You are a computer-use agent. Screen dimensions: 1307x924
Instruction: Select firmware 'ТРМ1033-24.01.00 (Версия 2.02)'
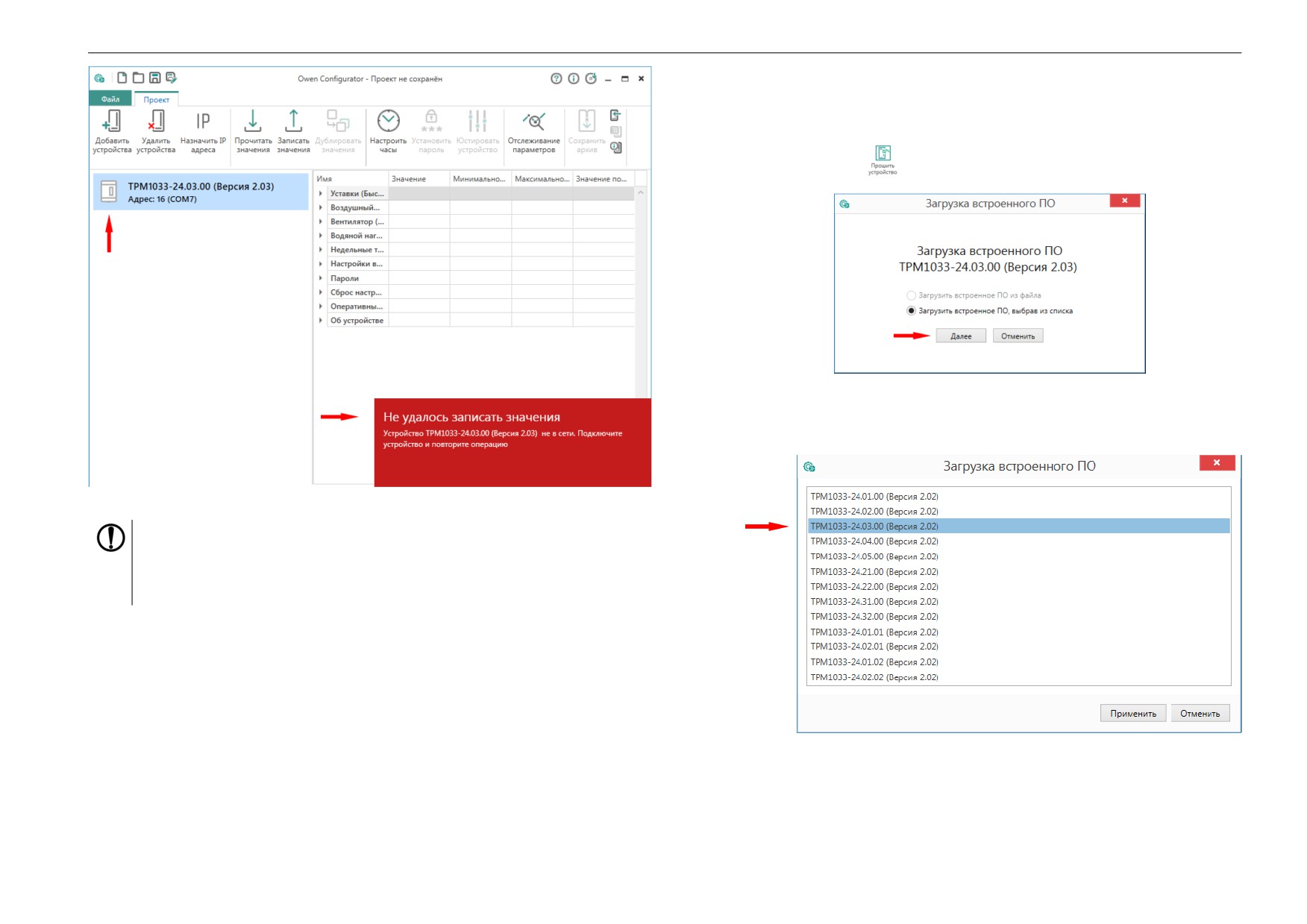click(x=1018, y=497)
